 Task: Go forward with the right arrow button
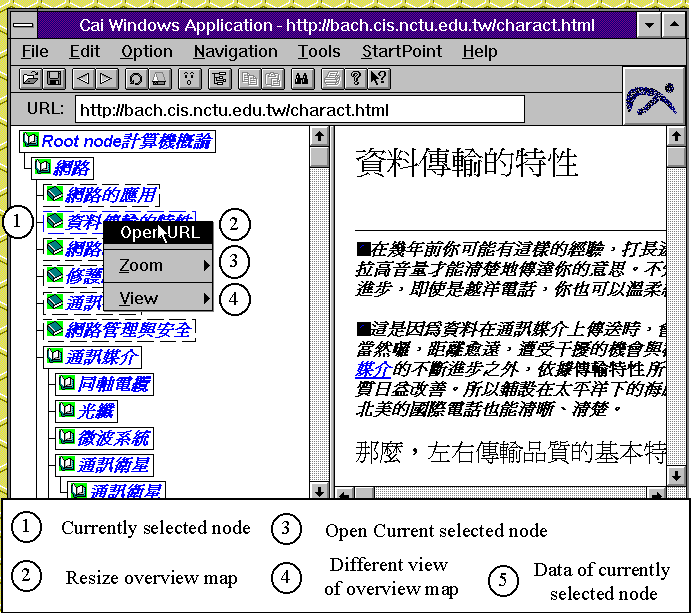[x=106, y=78]
